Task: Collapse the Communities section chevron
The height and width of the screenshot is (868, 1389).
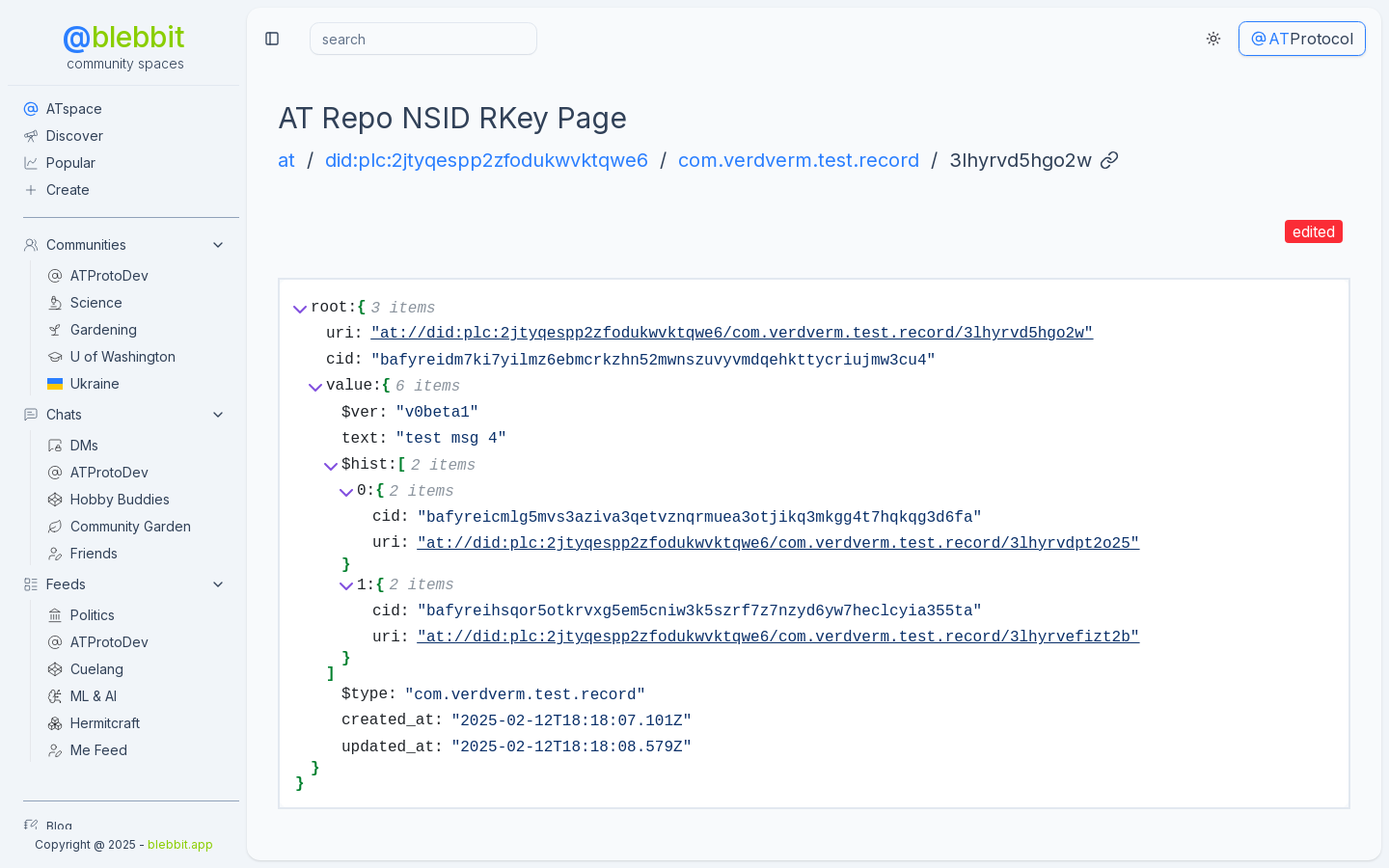Action: click(218, 245)
